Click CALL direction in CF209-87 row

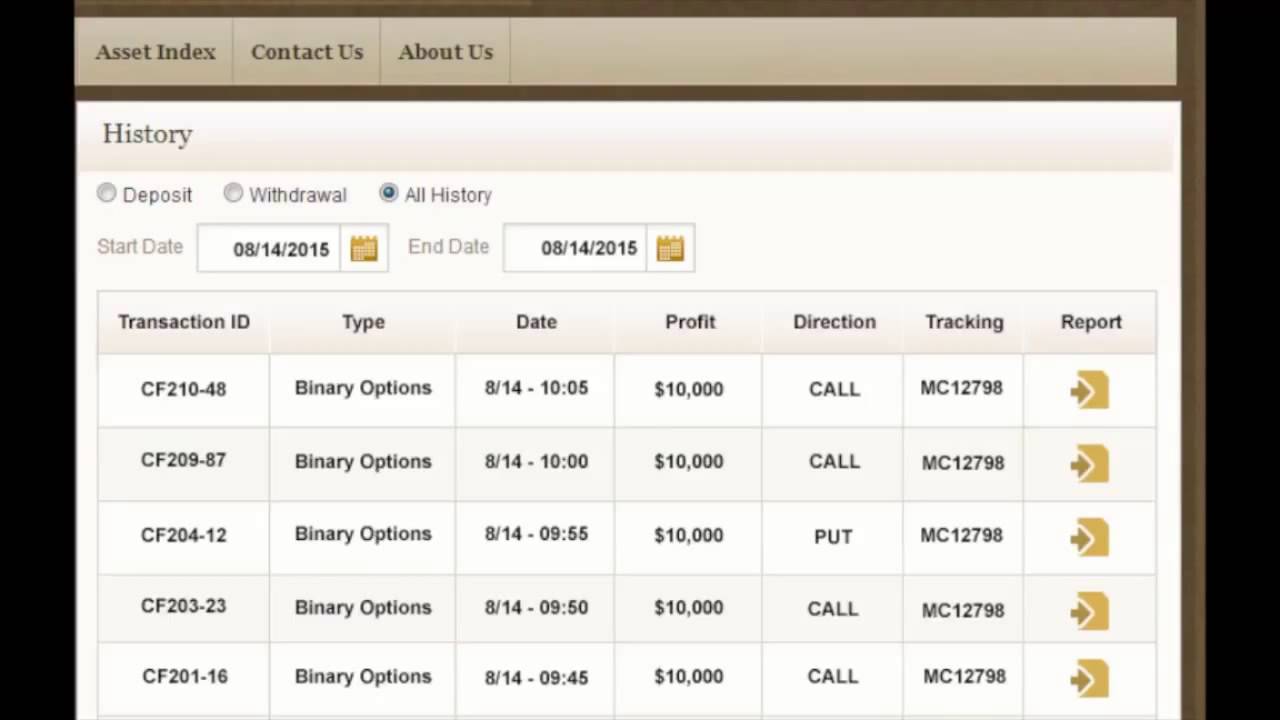834,462
